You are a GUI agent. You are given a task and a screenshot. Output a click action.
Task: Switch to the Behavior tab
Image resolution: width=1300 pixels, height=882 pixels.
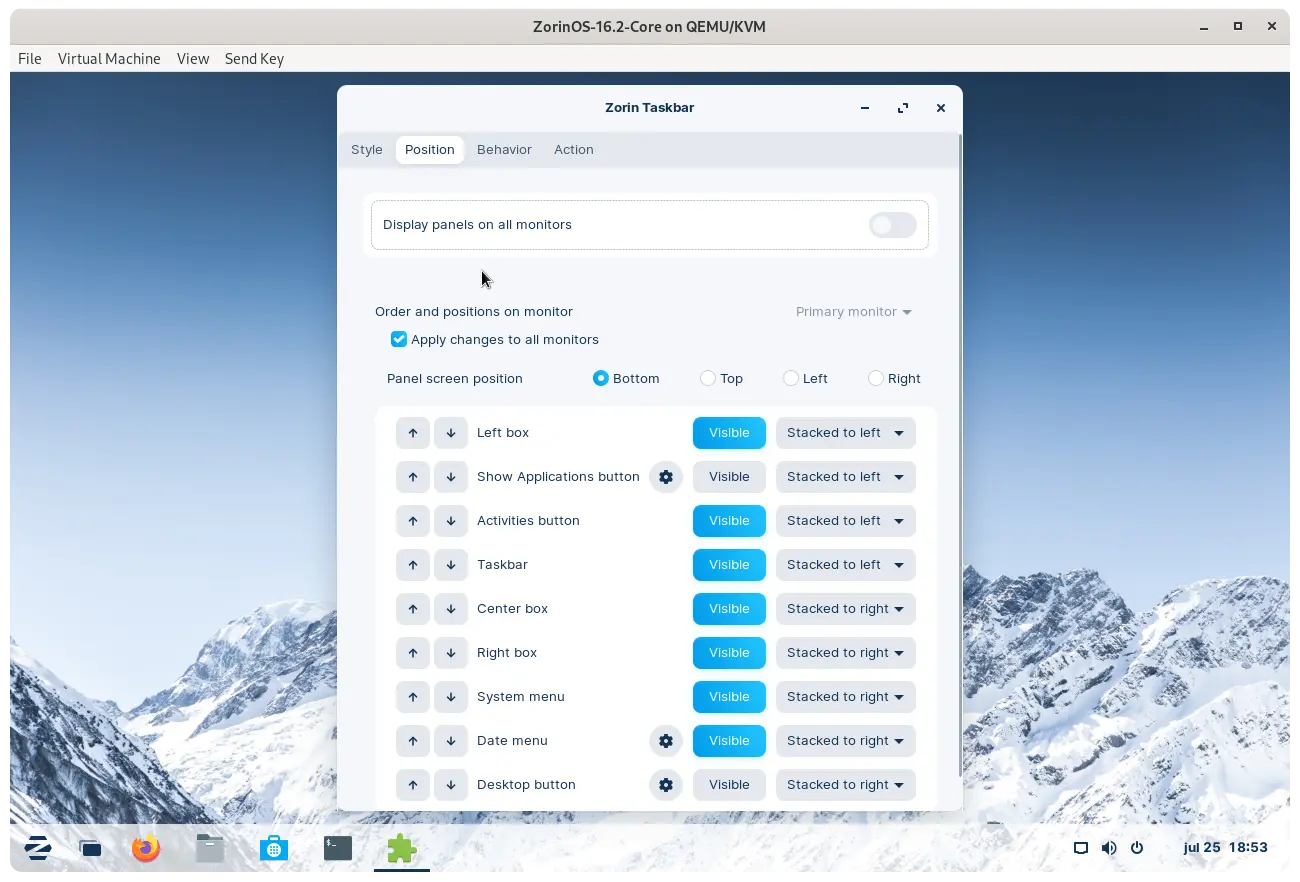click(504, 150)
